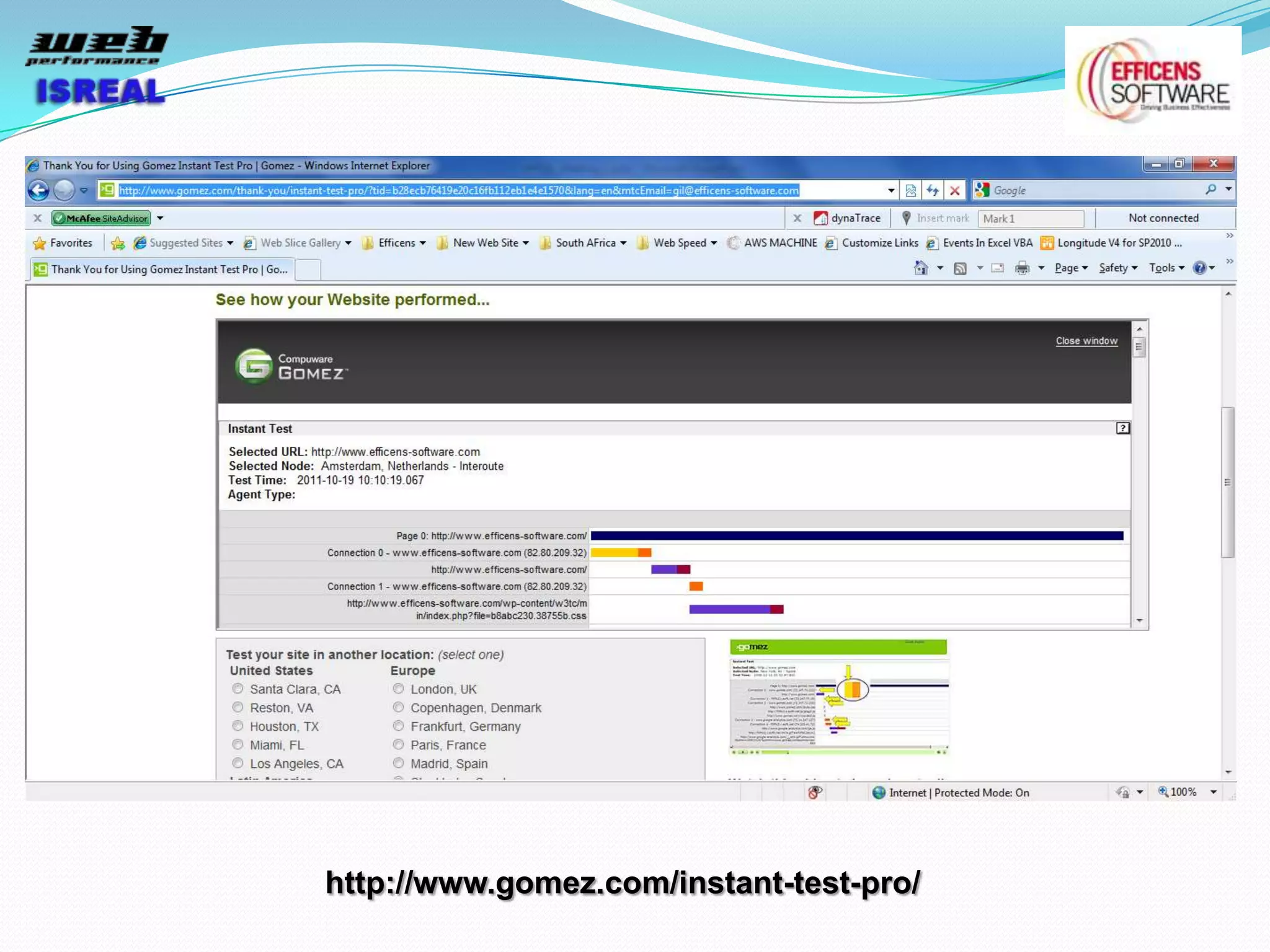
Task: Select the Santa Clara, CA radio button
Action: pos(238,689)
